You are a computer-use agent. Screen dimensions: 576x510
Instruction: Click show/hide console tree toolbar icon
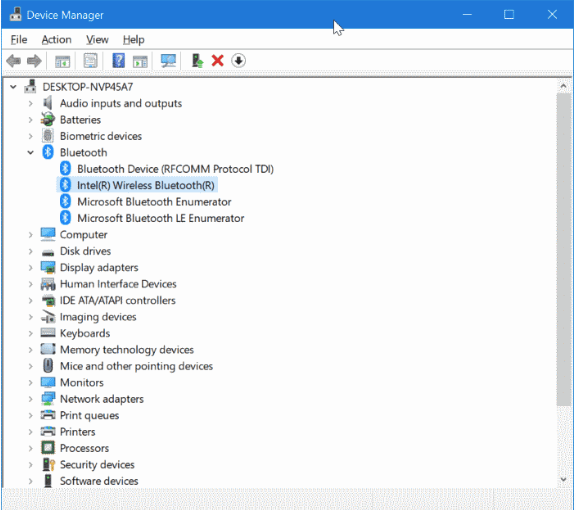[62, 61]
